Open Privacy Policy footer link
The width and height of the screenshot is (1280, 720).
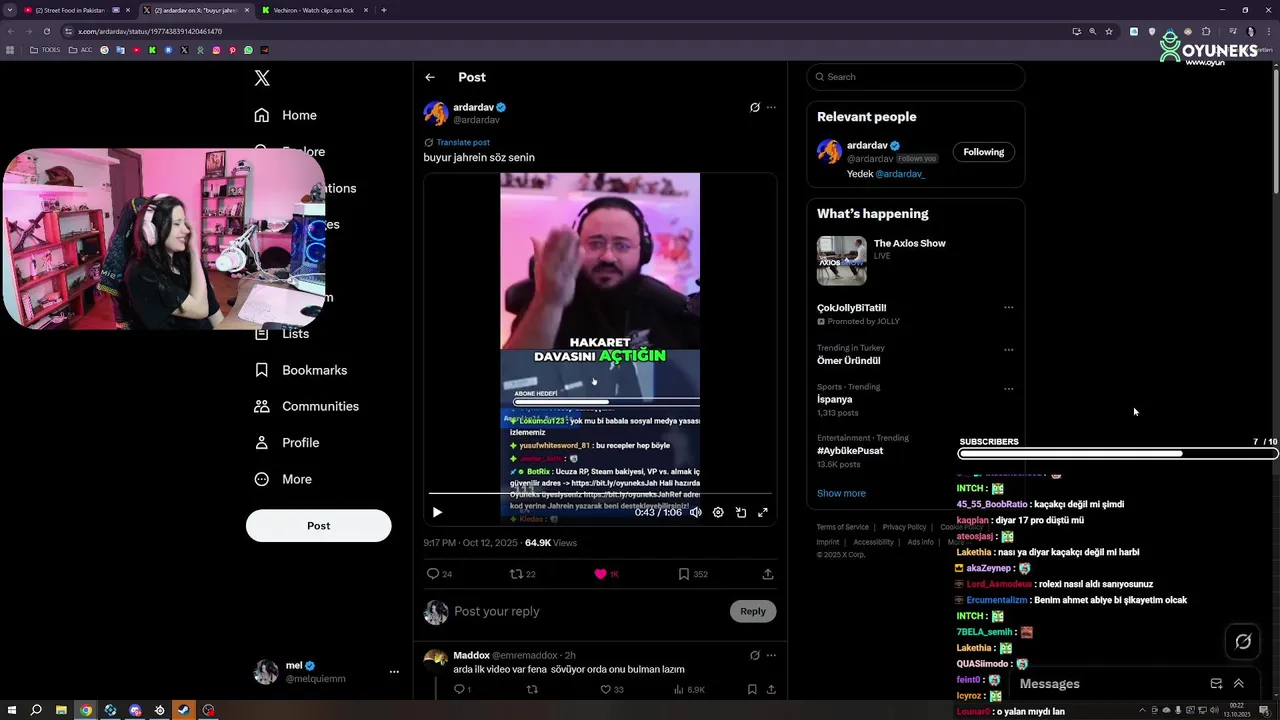coord(904,527)
